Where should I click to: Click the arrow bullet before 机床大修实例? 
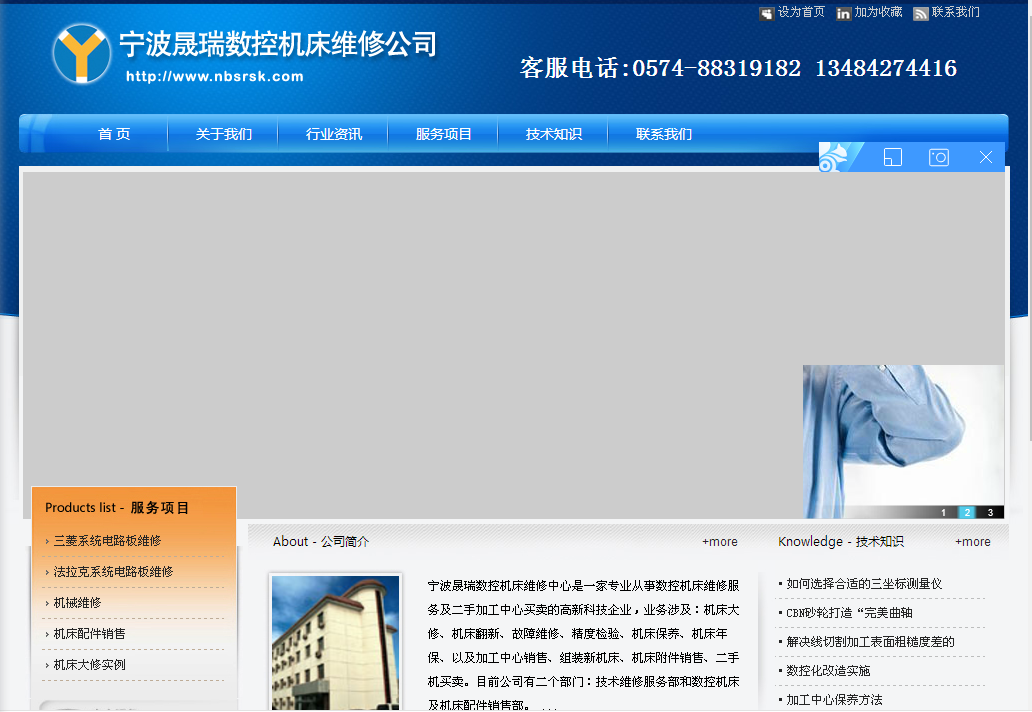(46, 664)
